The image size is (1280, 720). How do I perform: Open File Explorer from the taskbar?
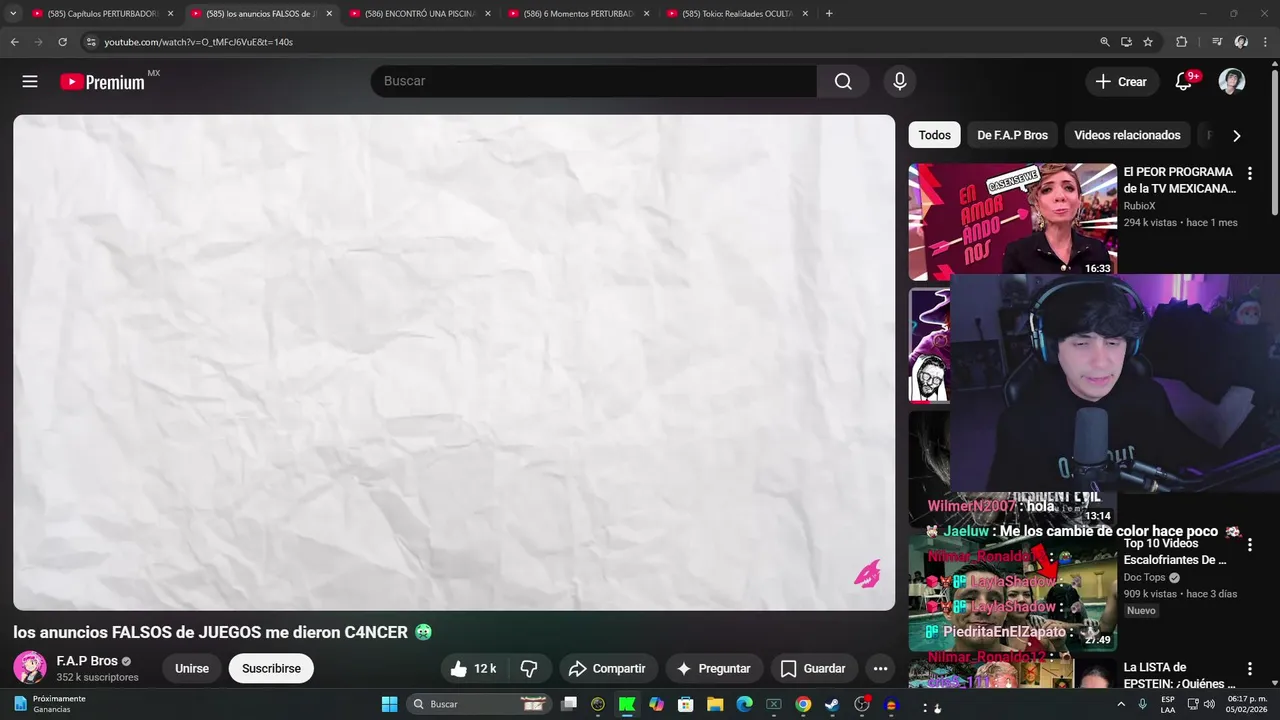pyautogui.click(x=715, y=704)
